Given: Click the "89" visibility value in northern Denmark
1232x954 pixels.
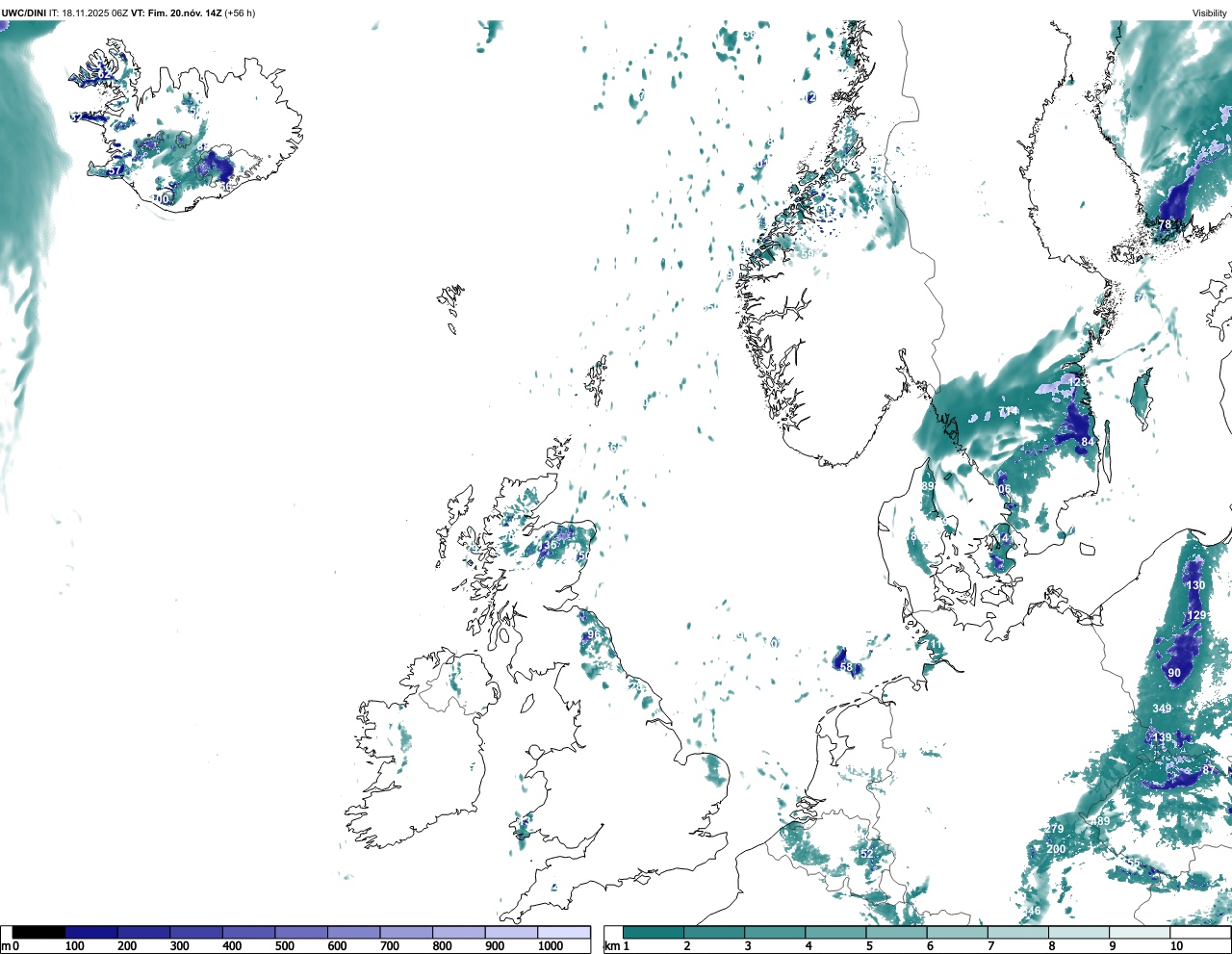Looking at the screenshot, I should click(928, 487).
